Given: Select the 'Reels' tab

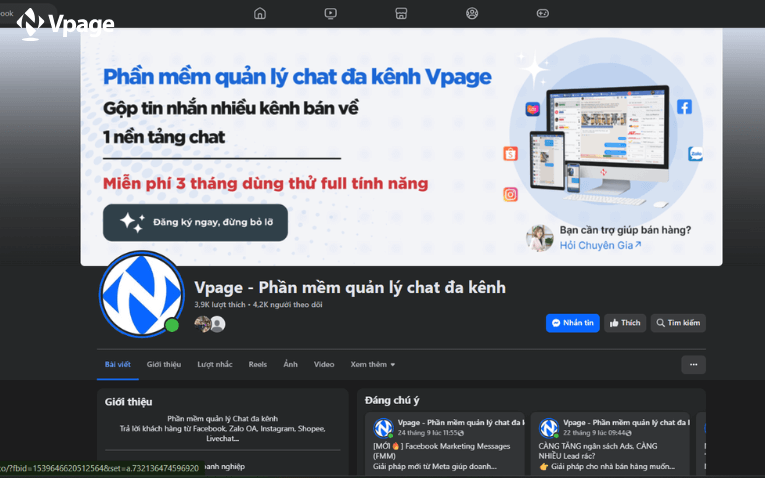Looking at the screenshot, I should click(x=258, y=365).
